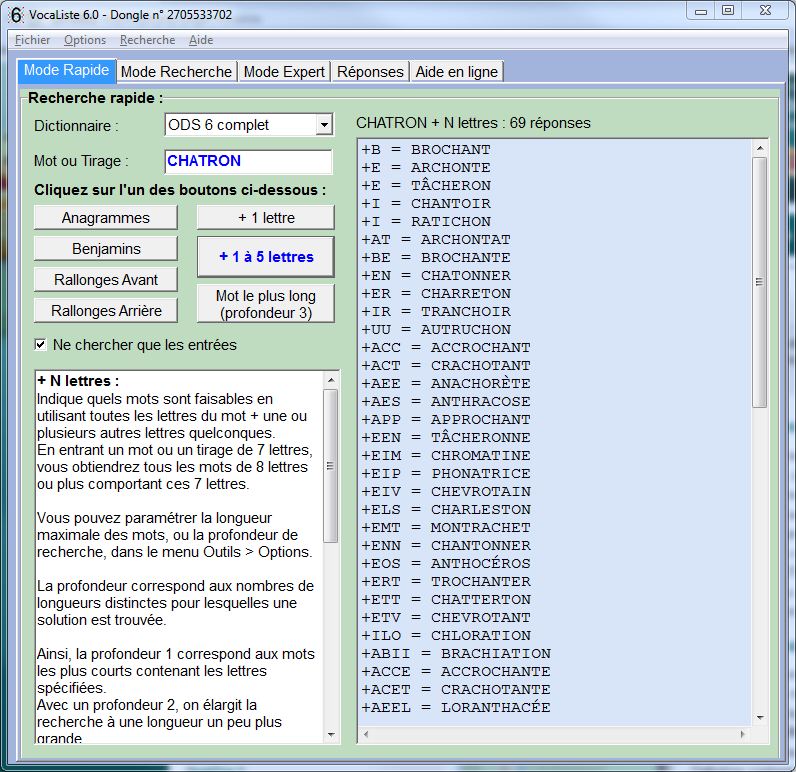Select the CHARLESTON result line
Image resolution: width=796 pixels, height=772 pixels.
tap(446, 510)
